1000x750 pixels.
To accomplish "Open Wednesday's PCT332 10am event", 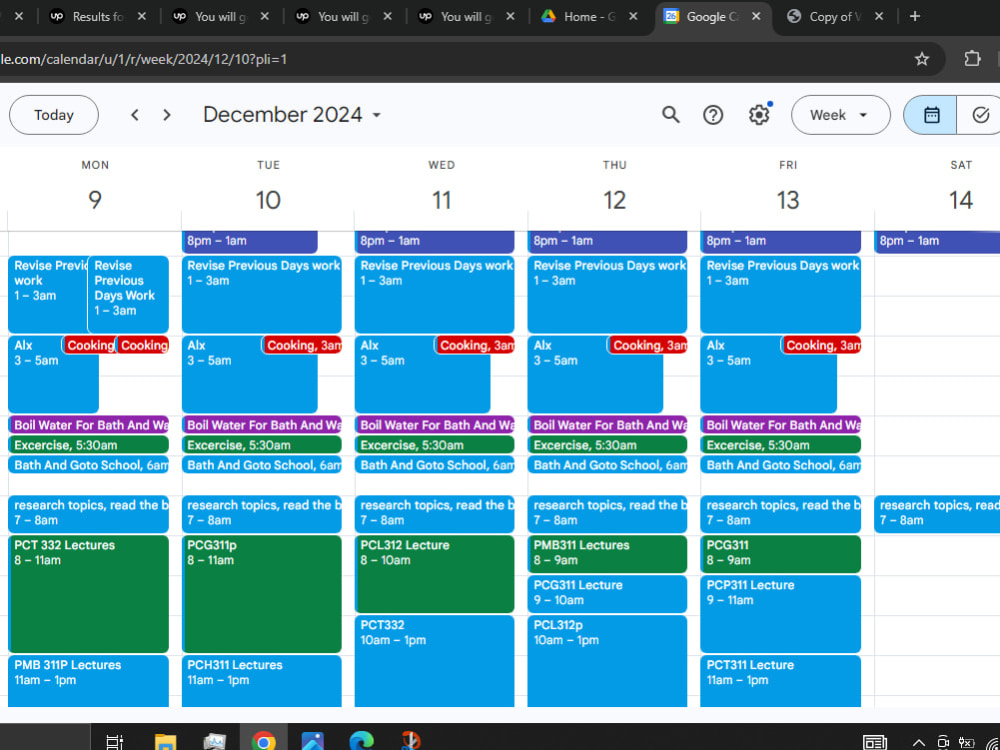I will [x=434, y=661].
